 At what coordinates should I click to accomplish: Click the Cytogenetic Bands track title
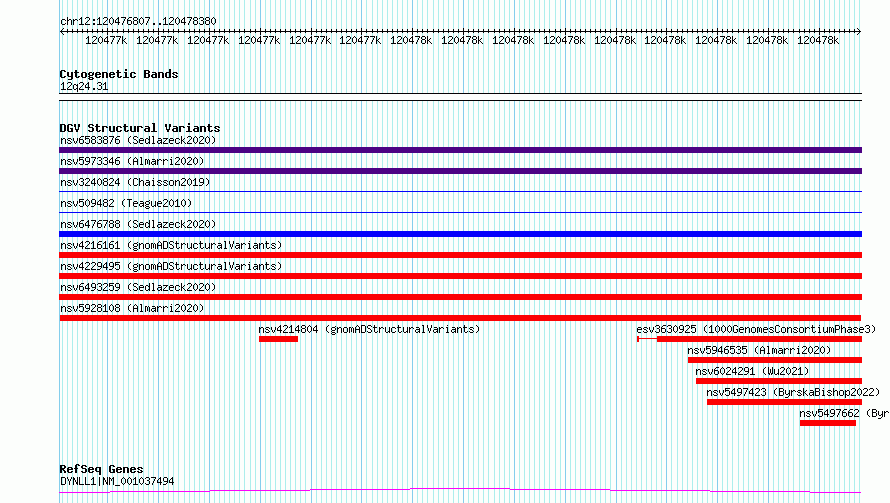[119, 74]
